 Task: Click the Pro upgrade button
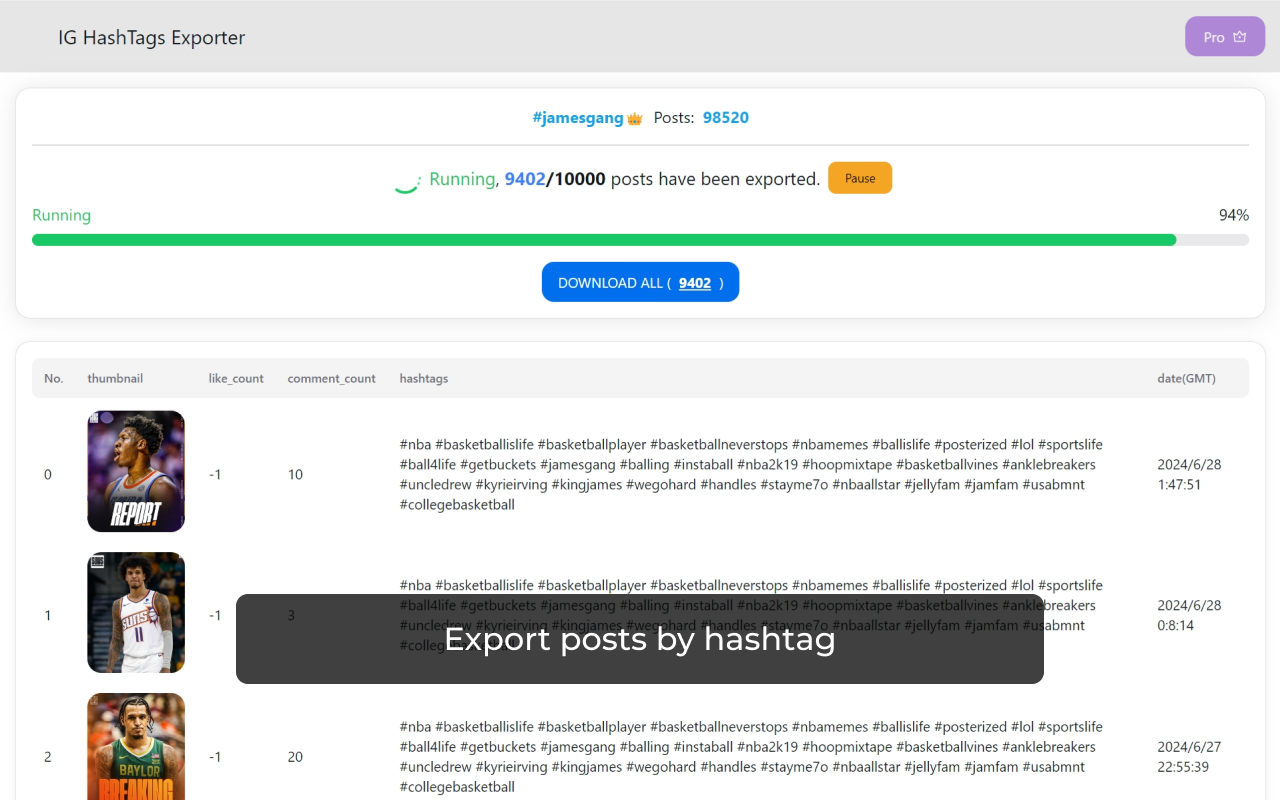[x=1224, y=37]
